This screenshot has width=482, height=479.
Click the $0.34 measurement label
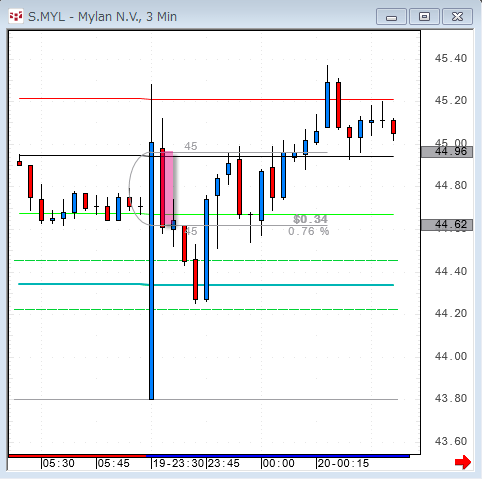310,219
